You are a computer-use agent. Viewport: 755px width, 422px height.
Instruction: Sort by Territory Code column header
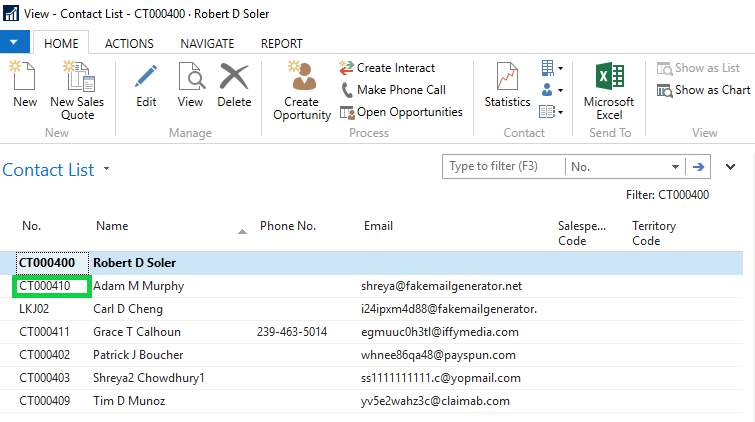(654, 233)
